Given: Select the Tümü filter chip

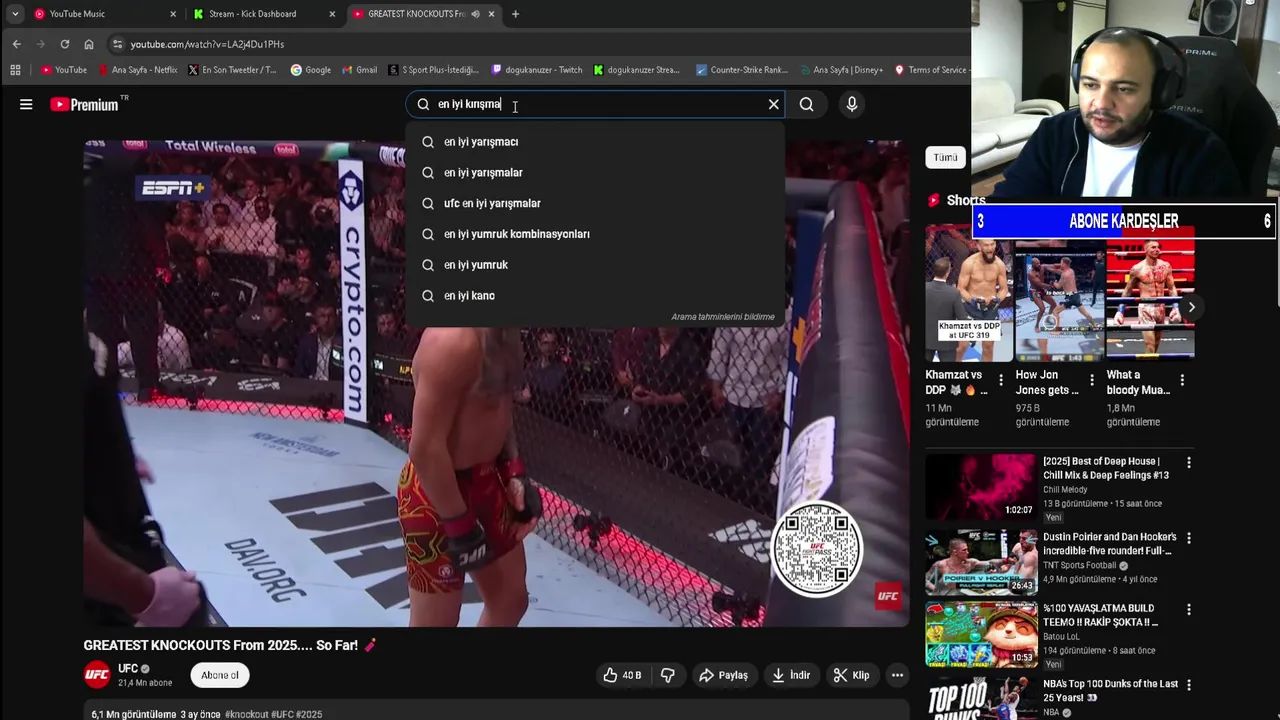Looking at the screenshot, I should [x=945, y=157].
